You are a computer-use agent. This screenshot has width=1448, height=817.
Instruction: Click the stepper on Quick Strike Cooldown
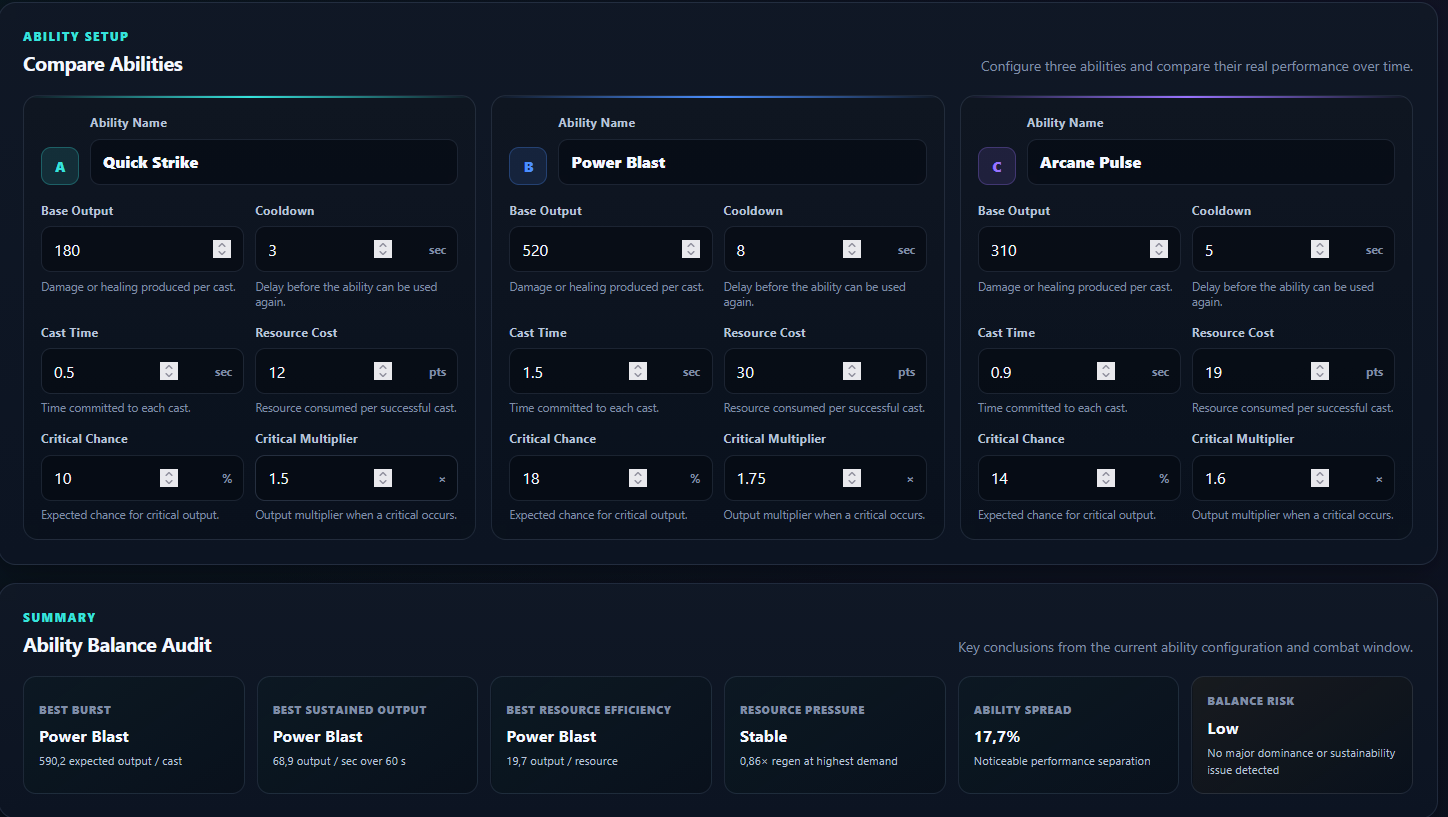click(383, 249)
